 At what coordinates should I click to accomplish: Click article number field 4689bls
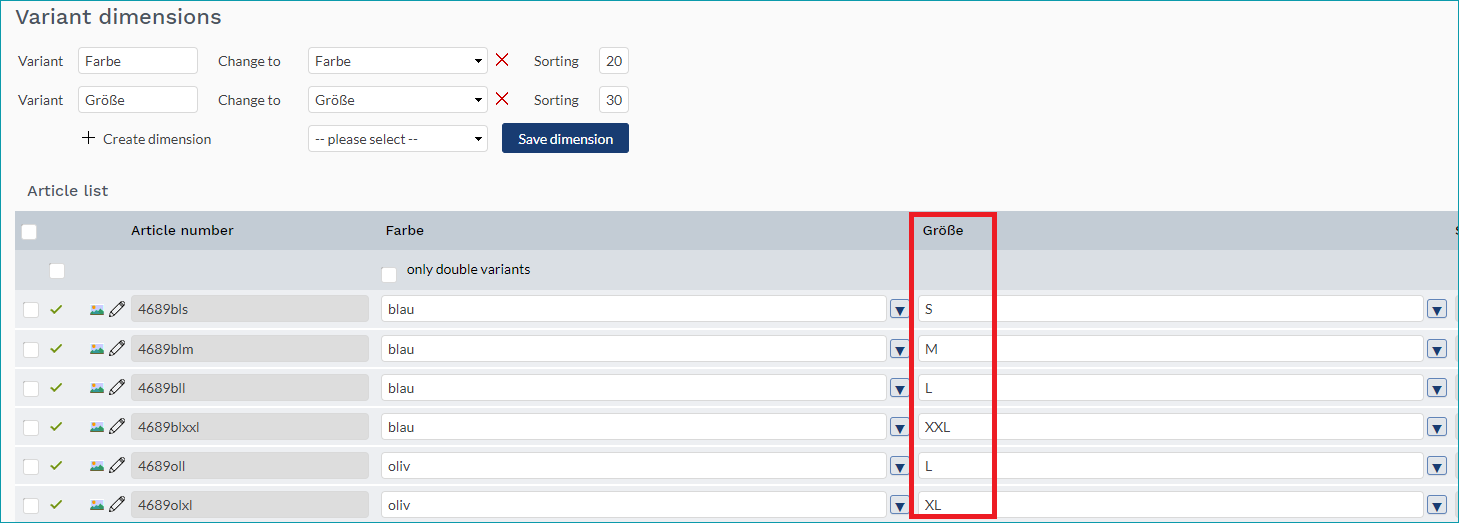[x=250, y=309]
